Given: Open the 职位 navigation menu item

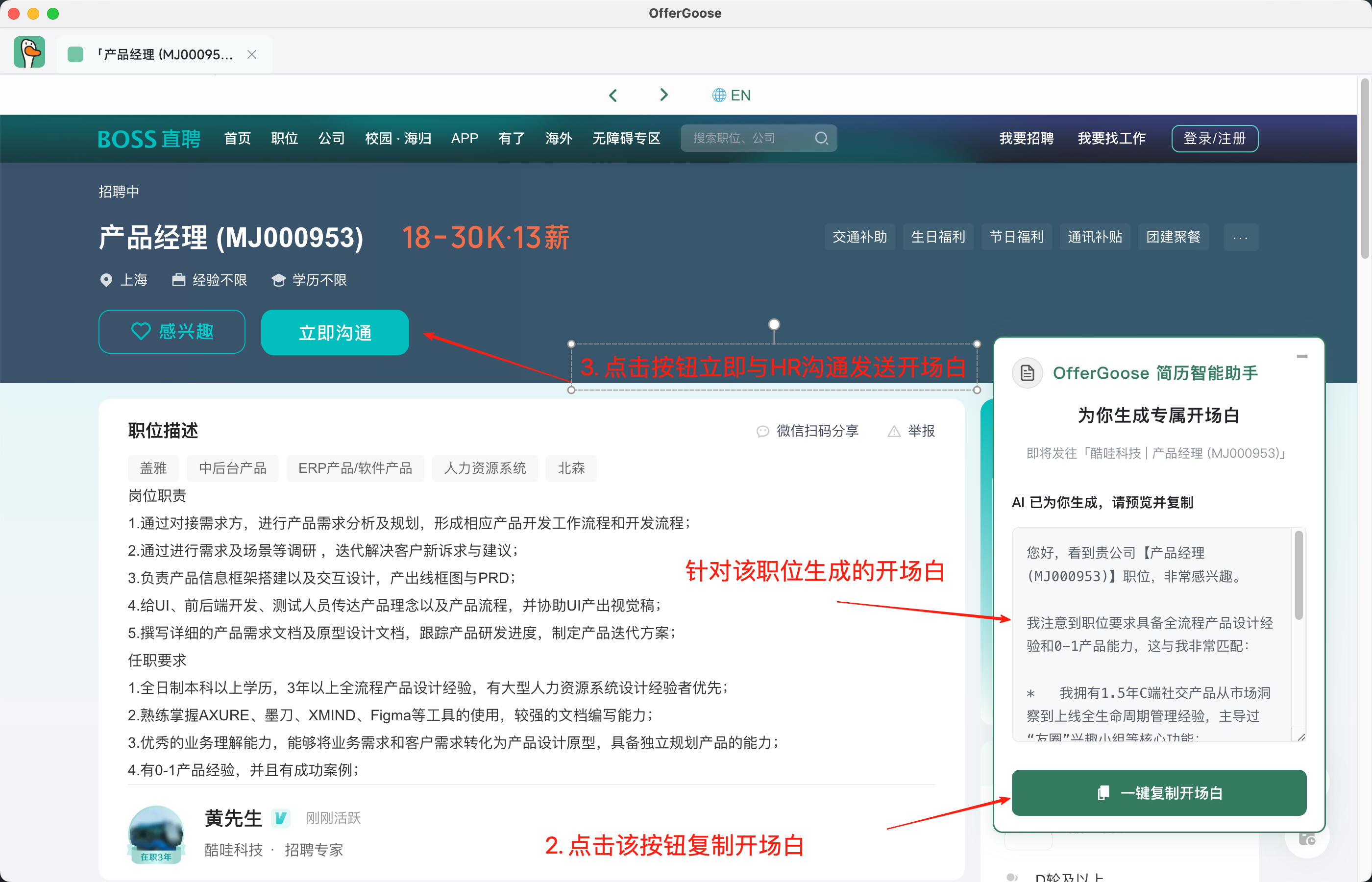Looking at the screenshot, I should tap(285, 138).
